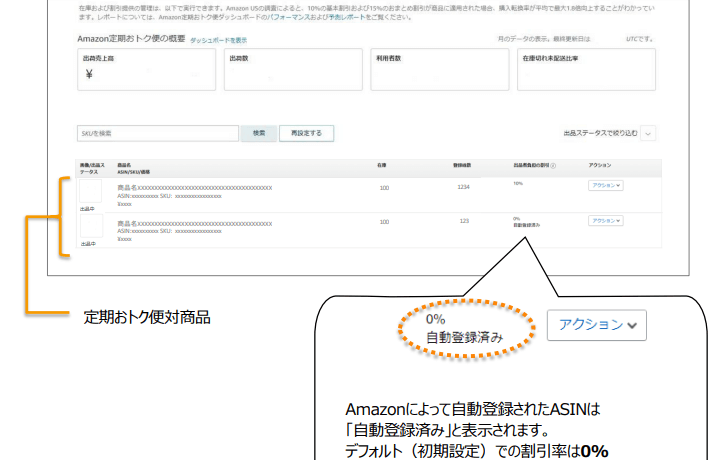Image resolution: width=712 pixels, height=464 pixels.
Task: Click the 商品名 ASIN/SKU/価格 column header
Action: 134,168
